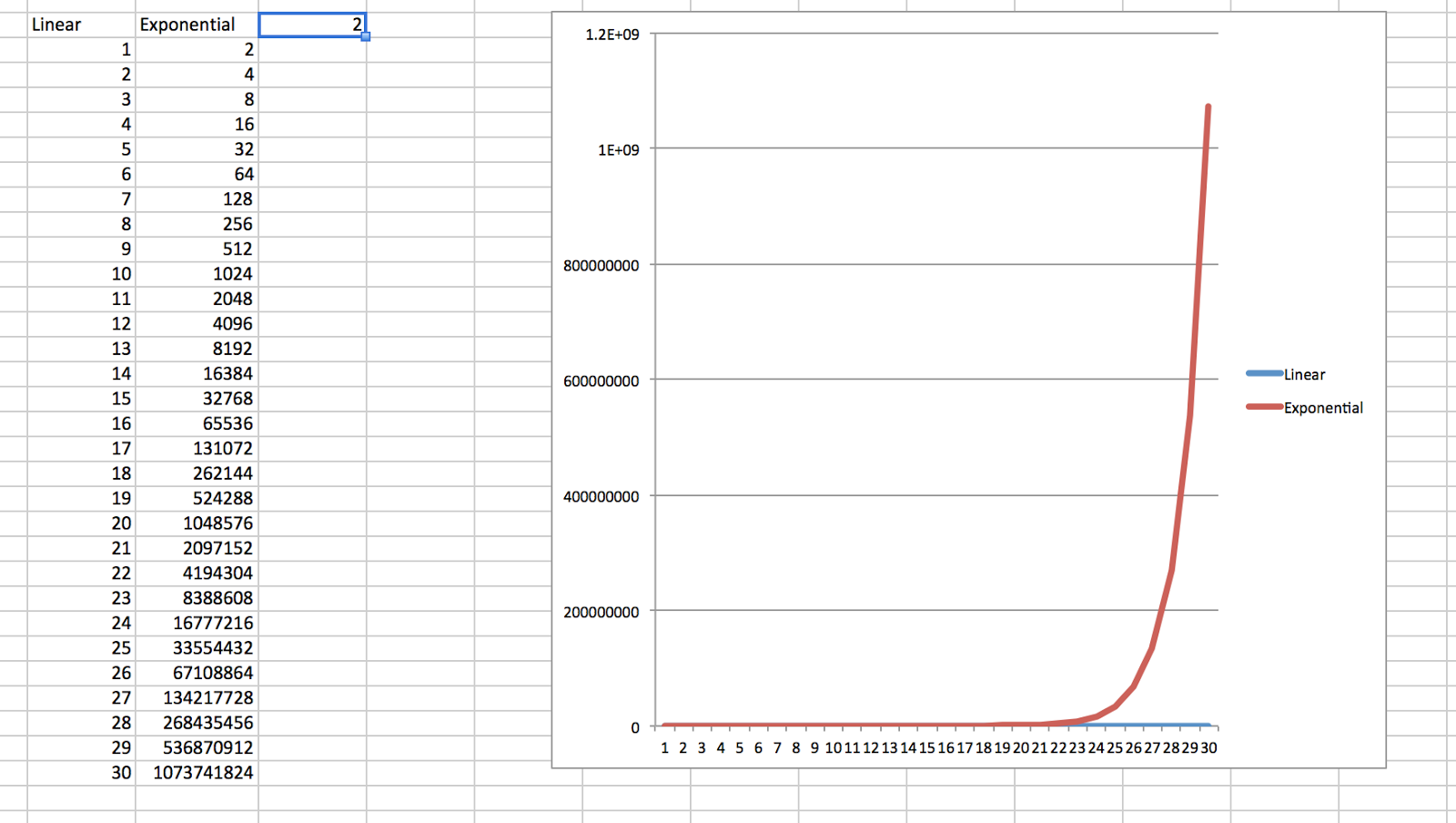Click the Exponential legend label in chart
The image size is (1456, 823).
coord(1323,408)
